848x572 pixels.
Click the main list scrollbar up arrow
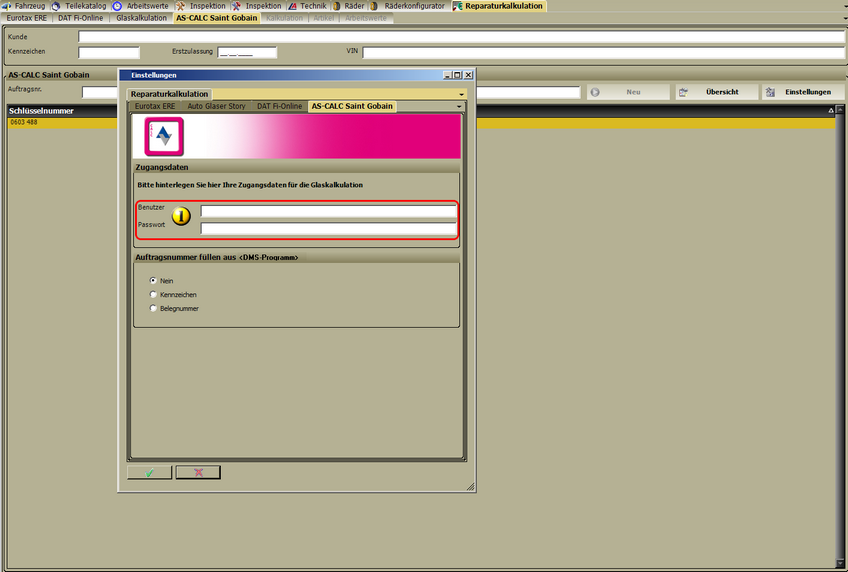coord(840,110)
